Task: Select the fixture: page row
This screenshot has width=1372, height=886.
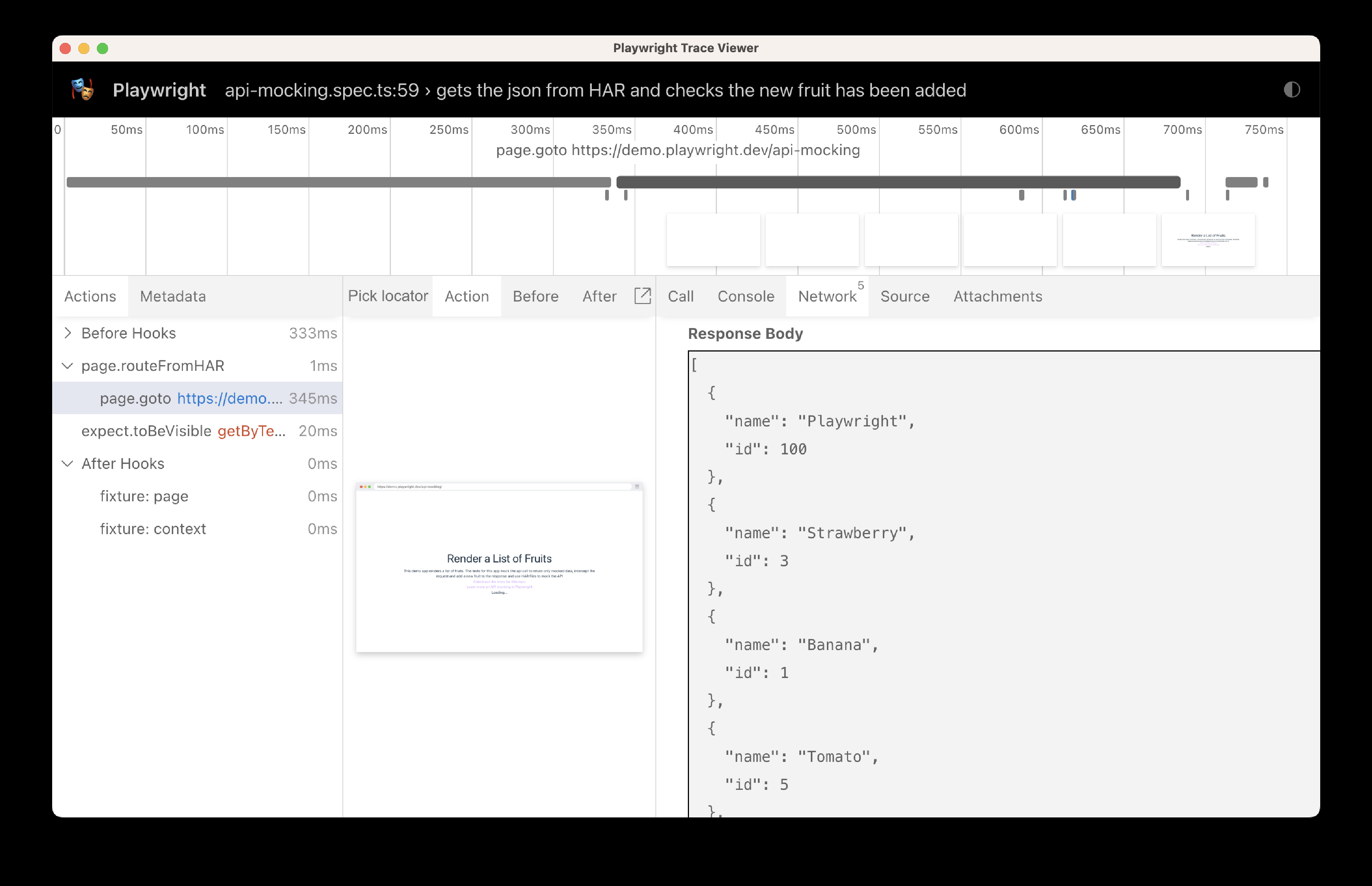Action: [x=197, y=496]
